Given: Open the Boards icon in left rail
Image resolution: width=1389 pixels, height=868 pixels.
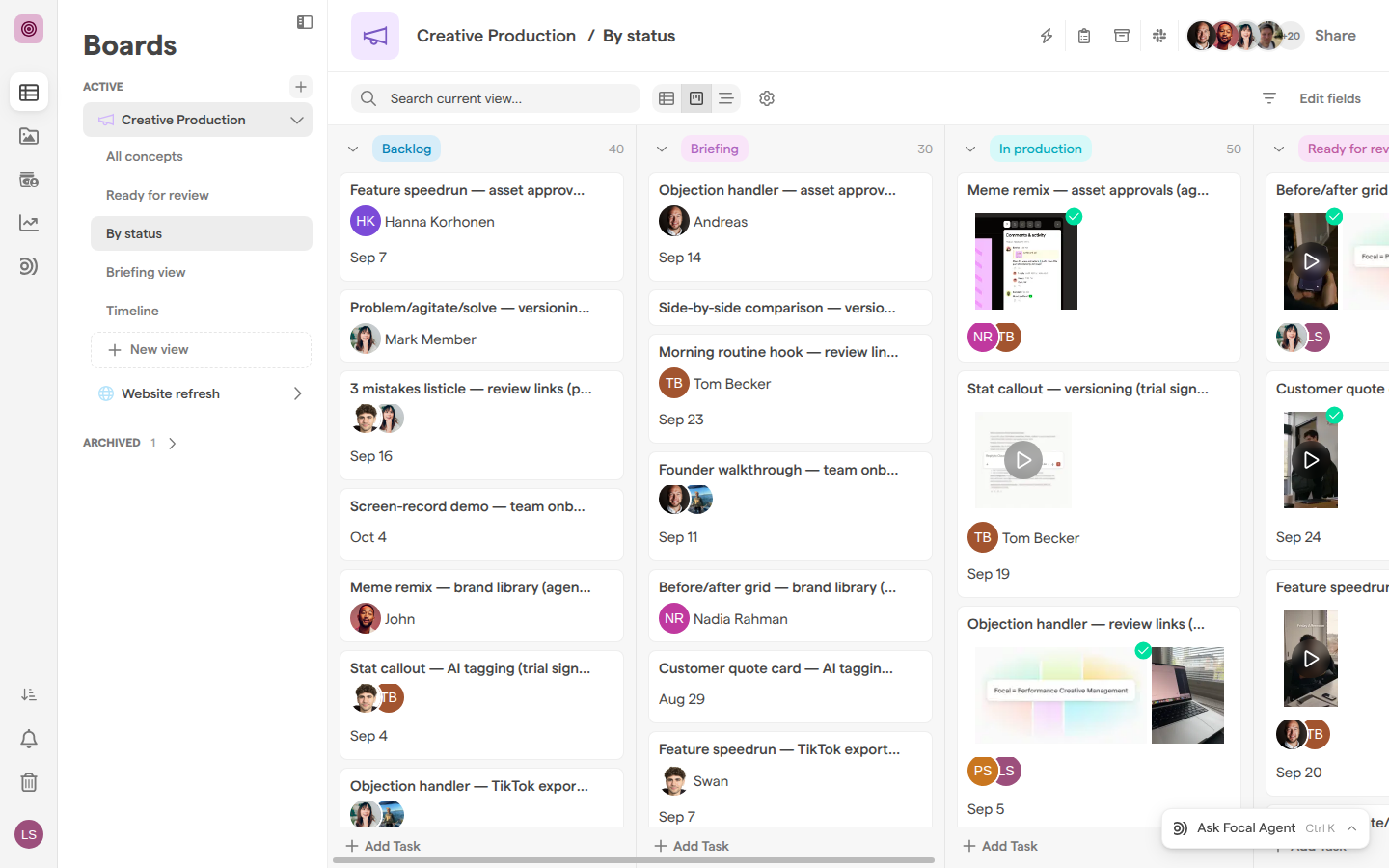Looking at the screenshot, I should pyautogui.click(x=29, y=93).
